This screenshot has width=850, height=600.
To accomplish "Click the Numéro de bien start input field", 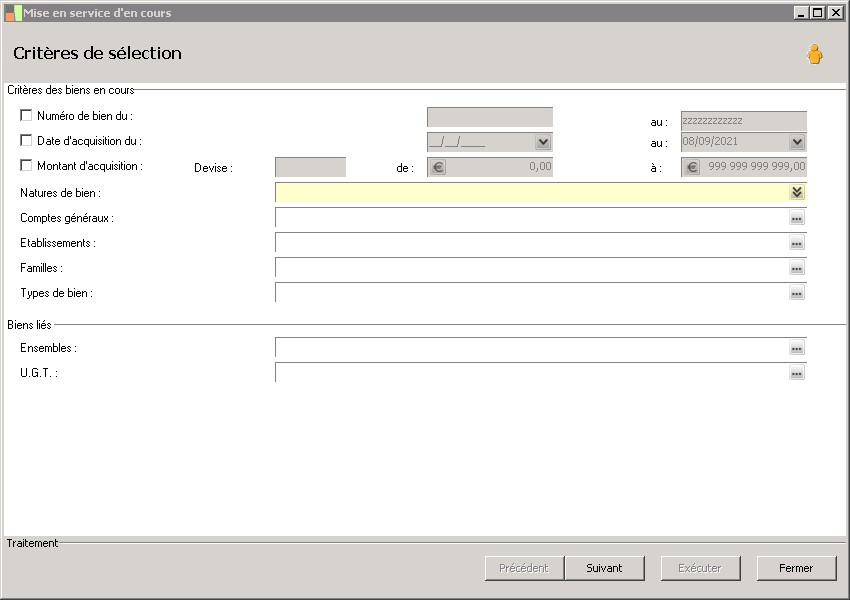I will pyautogui.click(x=490, y=117).
